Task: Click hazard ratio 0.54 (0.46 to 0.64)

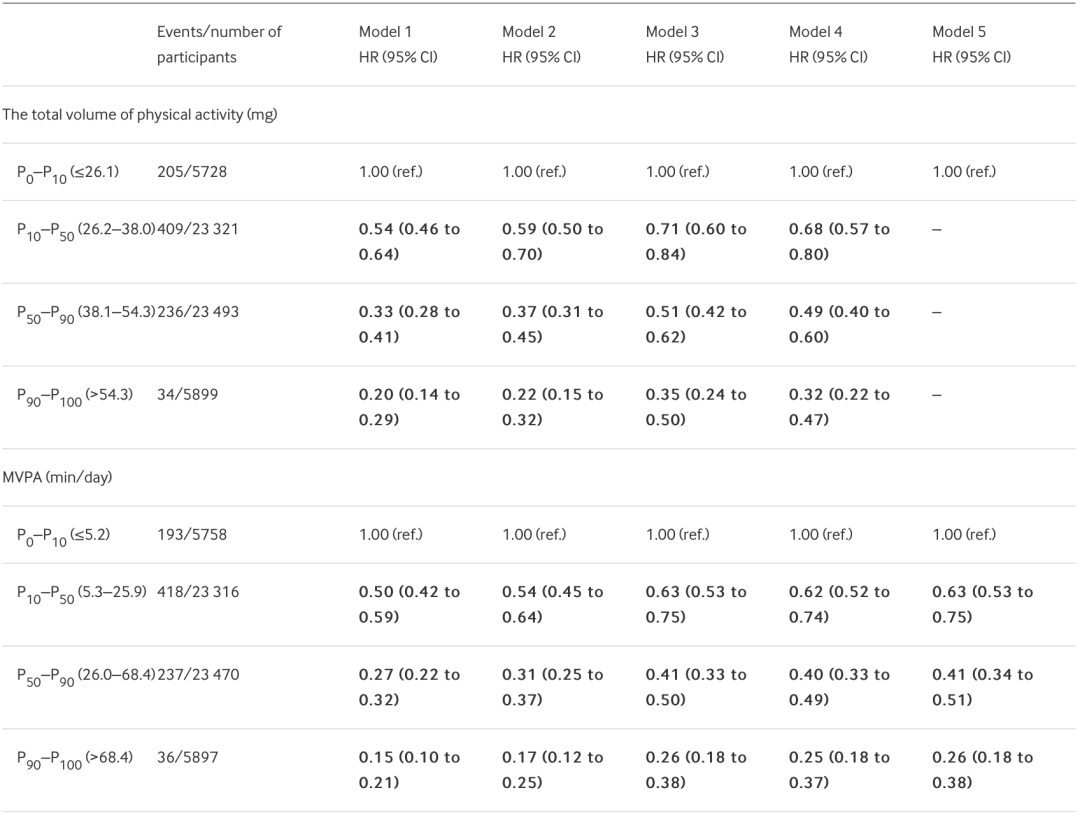Action: coord(409,241)
